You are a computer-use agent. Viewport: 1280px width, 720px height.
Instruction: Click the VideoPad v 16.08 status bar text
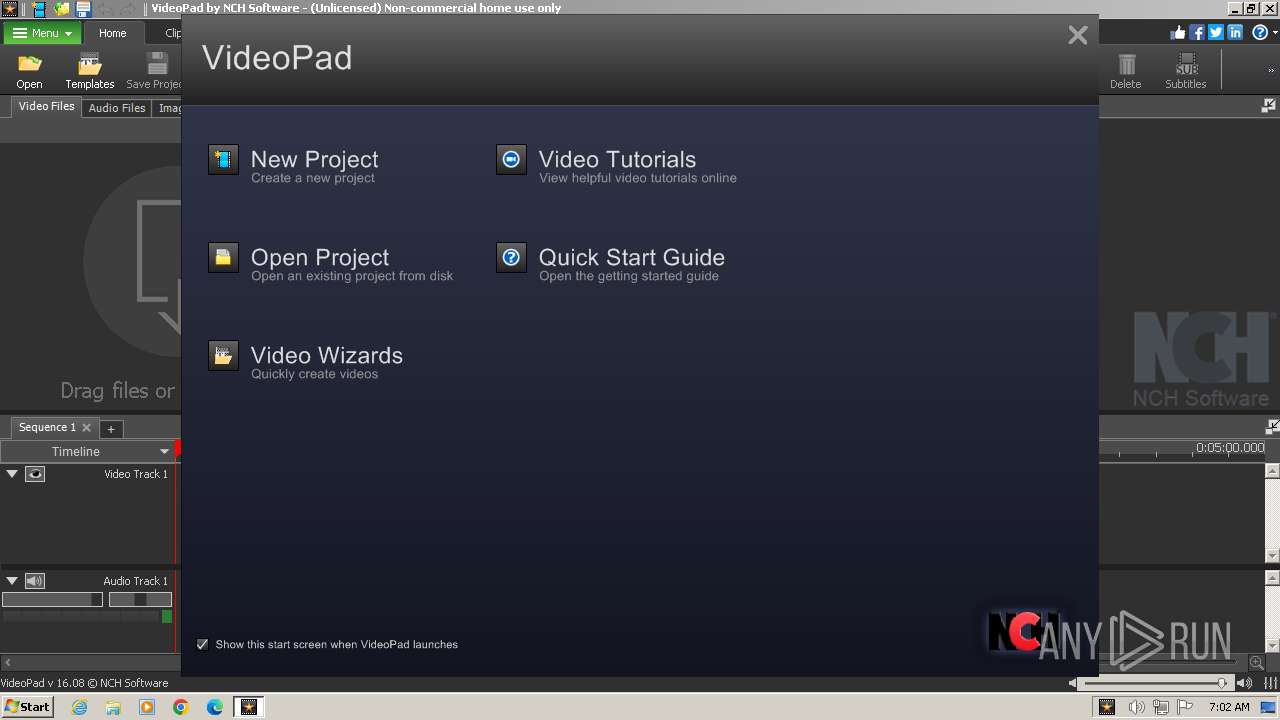click(84, 683)
